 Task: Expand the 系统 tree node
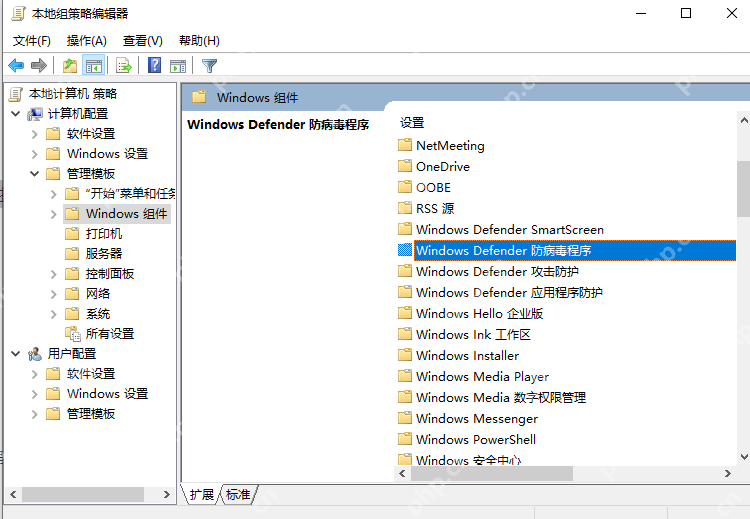tap(54, 314)
